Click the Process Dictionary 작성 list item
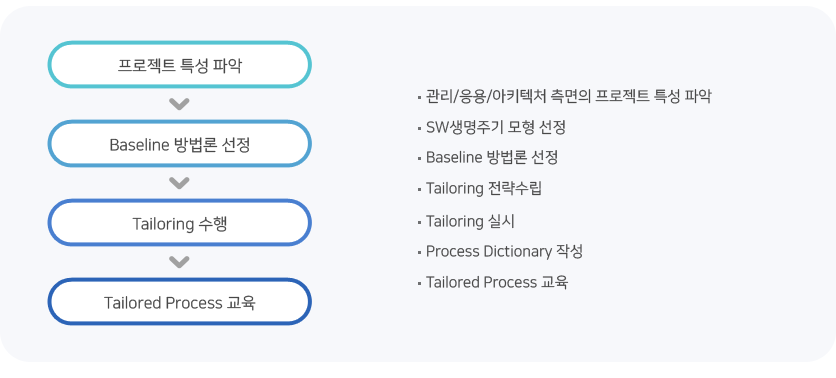836x378 pixels. click(x=504, y=252)
